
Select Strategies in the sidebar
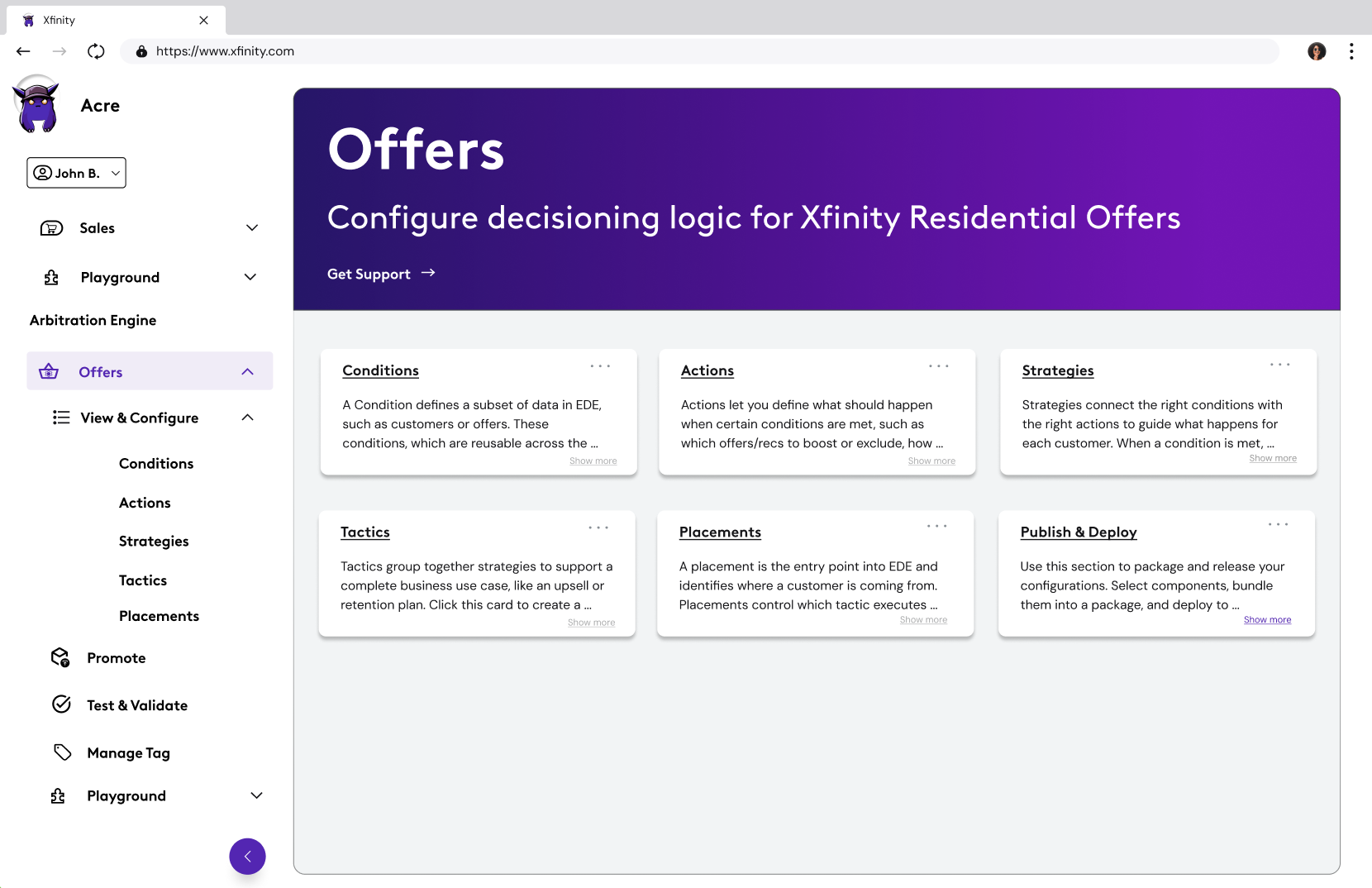coord(154,542)
